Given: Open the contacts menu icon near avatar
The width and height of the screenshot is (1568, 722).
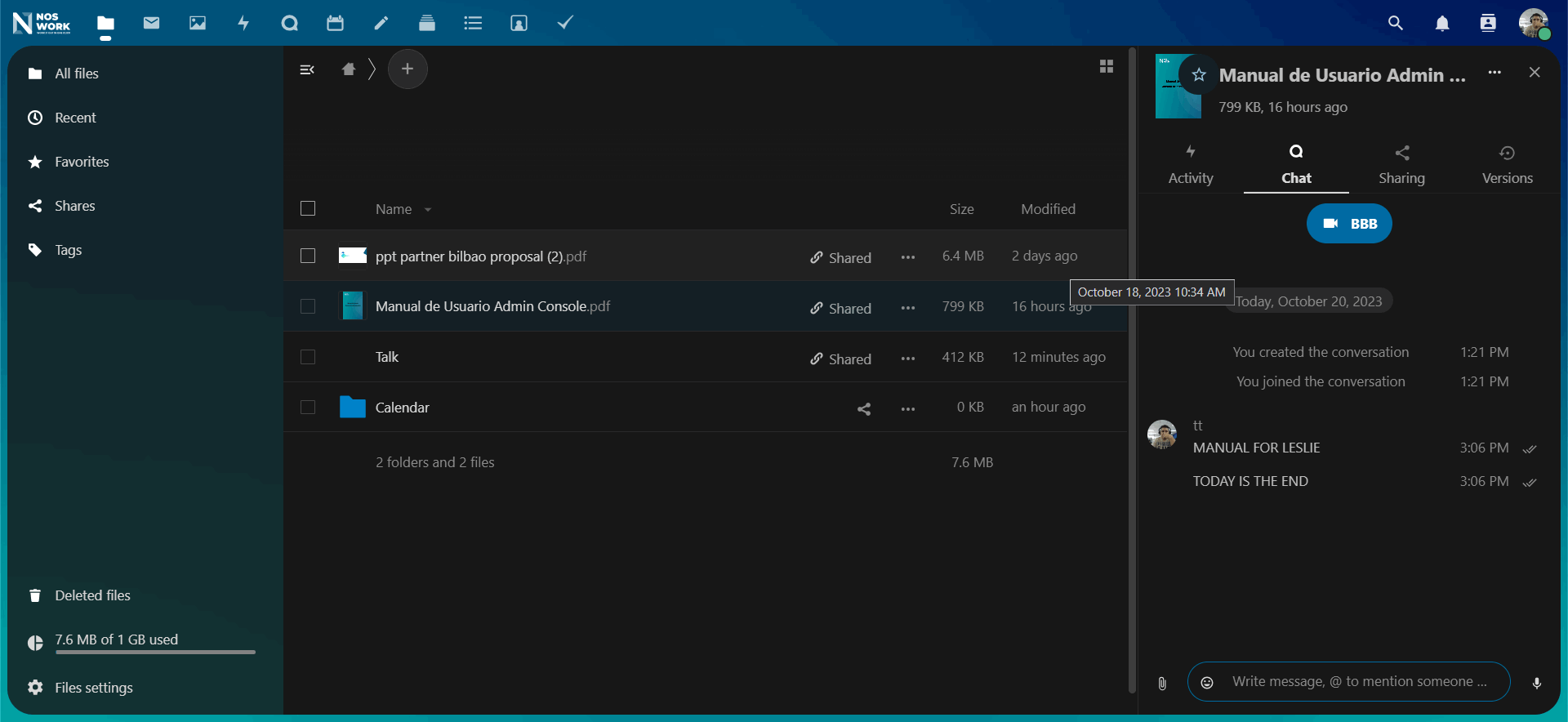Looking at the screenshot, I should (x=1488, y=23).
